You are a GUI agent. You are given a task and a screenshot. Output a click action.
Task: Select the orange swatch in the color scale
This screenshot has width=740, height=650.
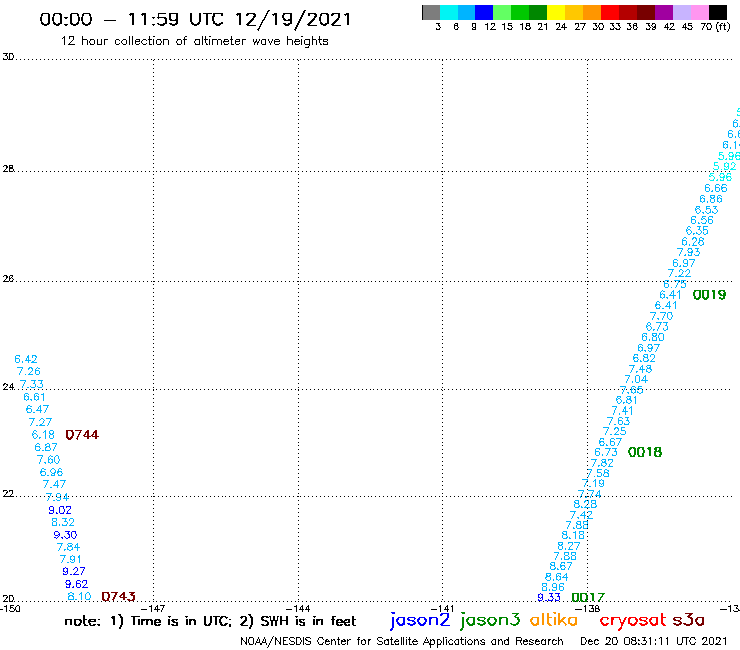tap(592, 12)
